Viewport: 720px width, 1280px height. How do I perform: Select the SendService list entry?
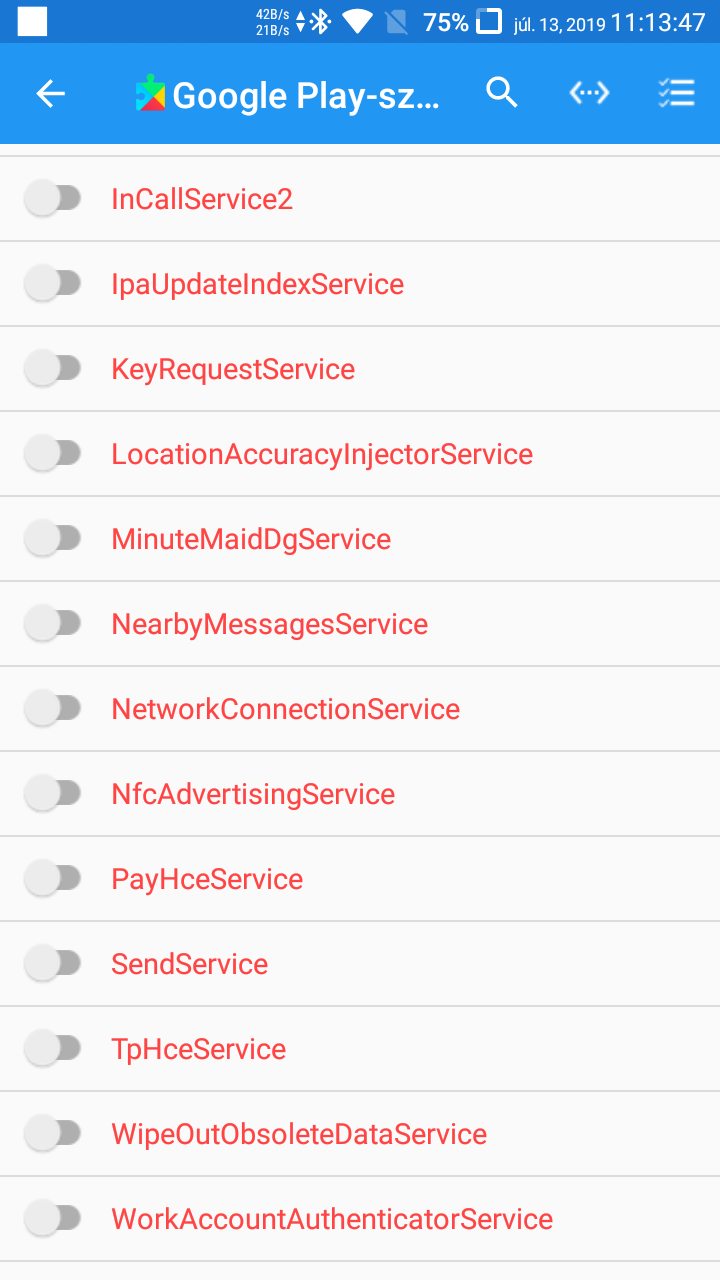click(360, 964)
